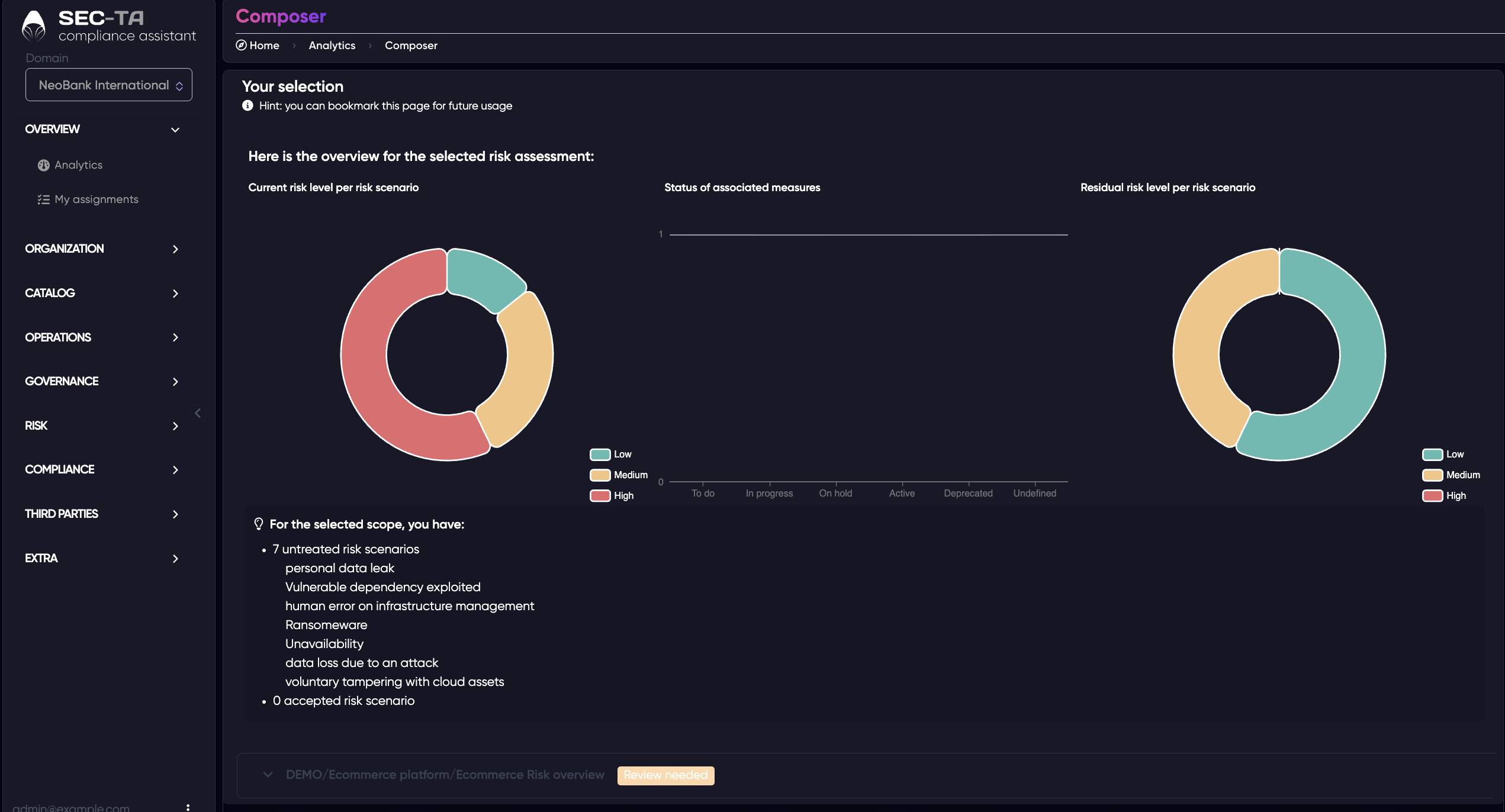Click 'Active' axis label

pyautogui.click(x=902, y=494)
